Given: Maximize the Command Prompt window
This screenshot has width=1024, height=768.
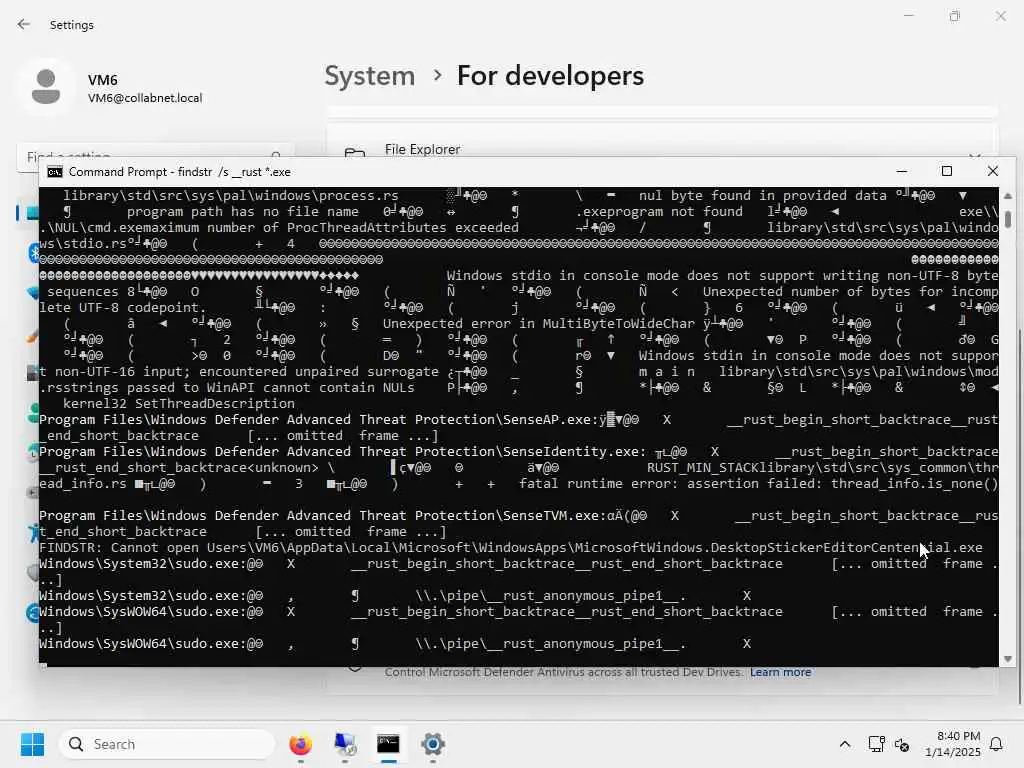Looking at the screenshot, I should 947,171.
